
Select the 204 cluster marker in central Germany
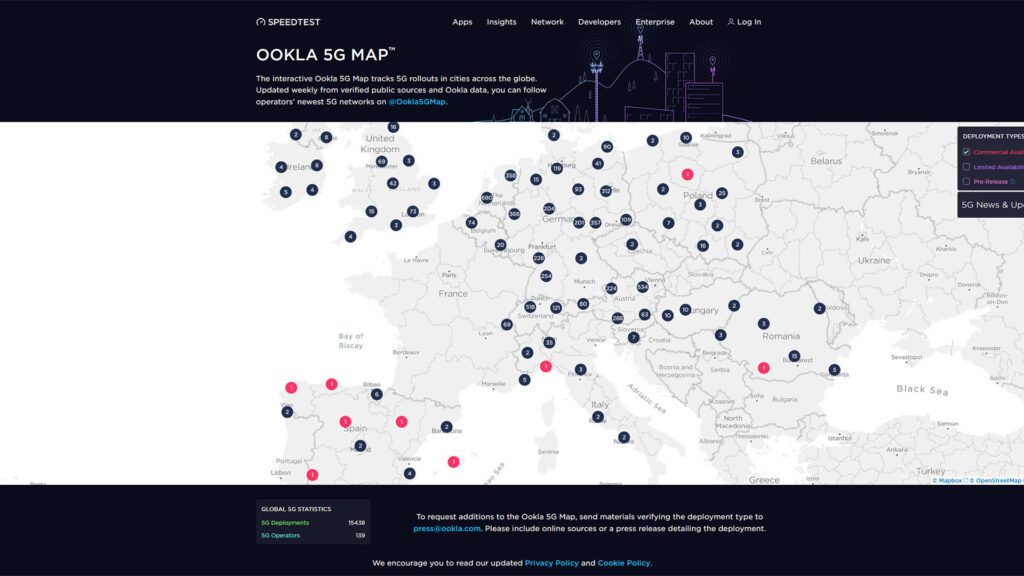click(x=549, y=209)
